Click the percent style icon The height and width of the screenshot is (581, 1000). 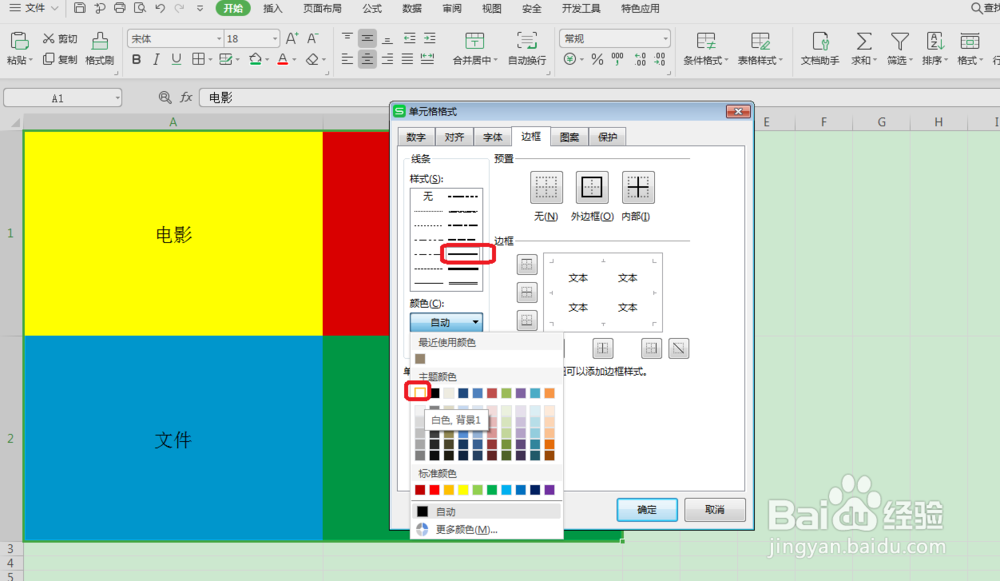597,59
